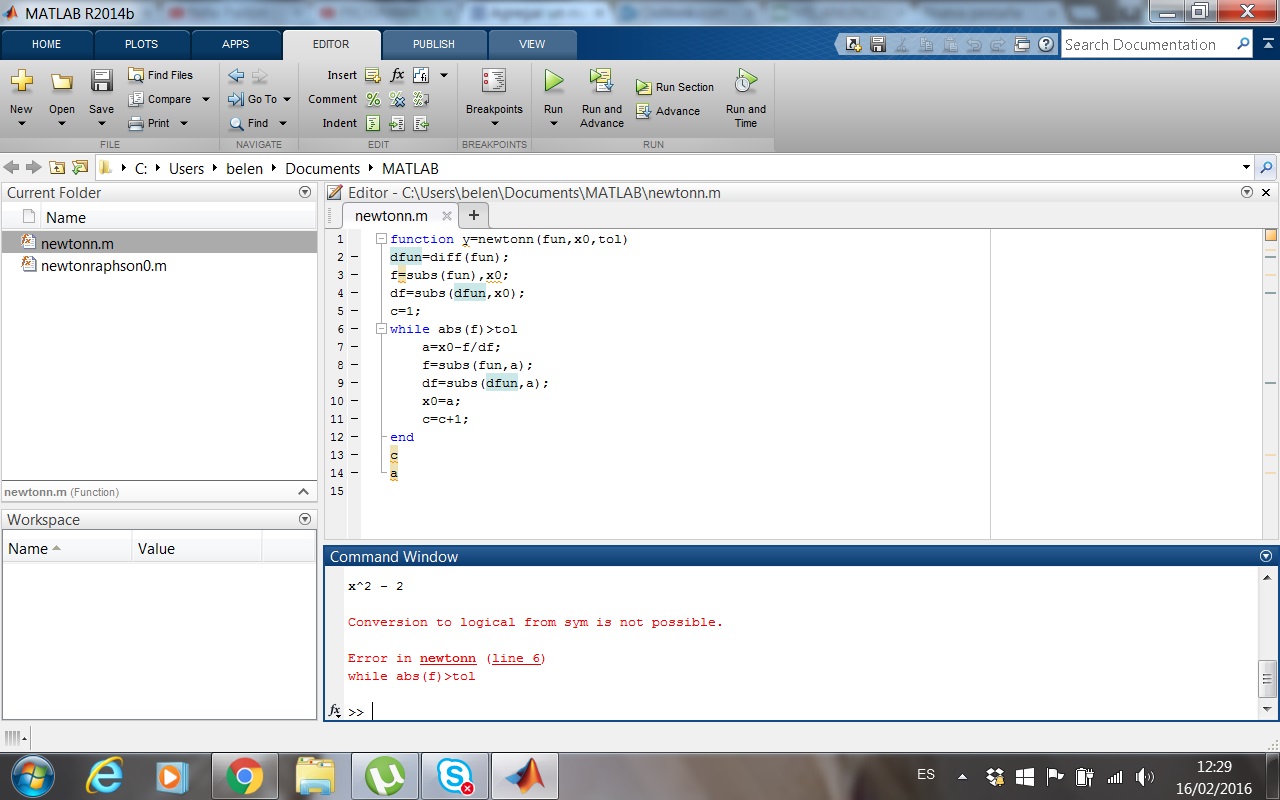
Task: Open the Save dropdown arrow
Action: [101, 124]
